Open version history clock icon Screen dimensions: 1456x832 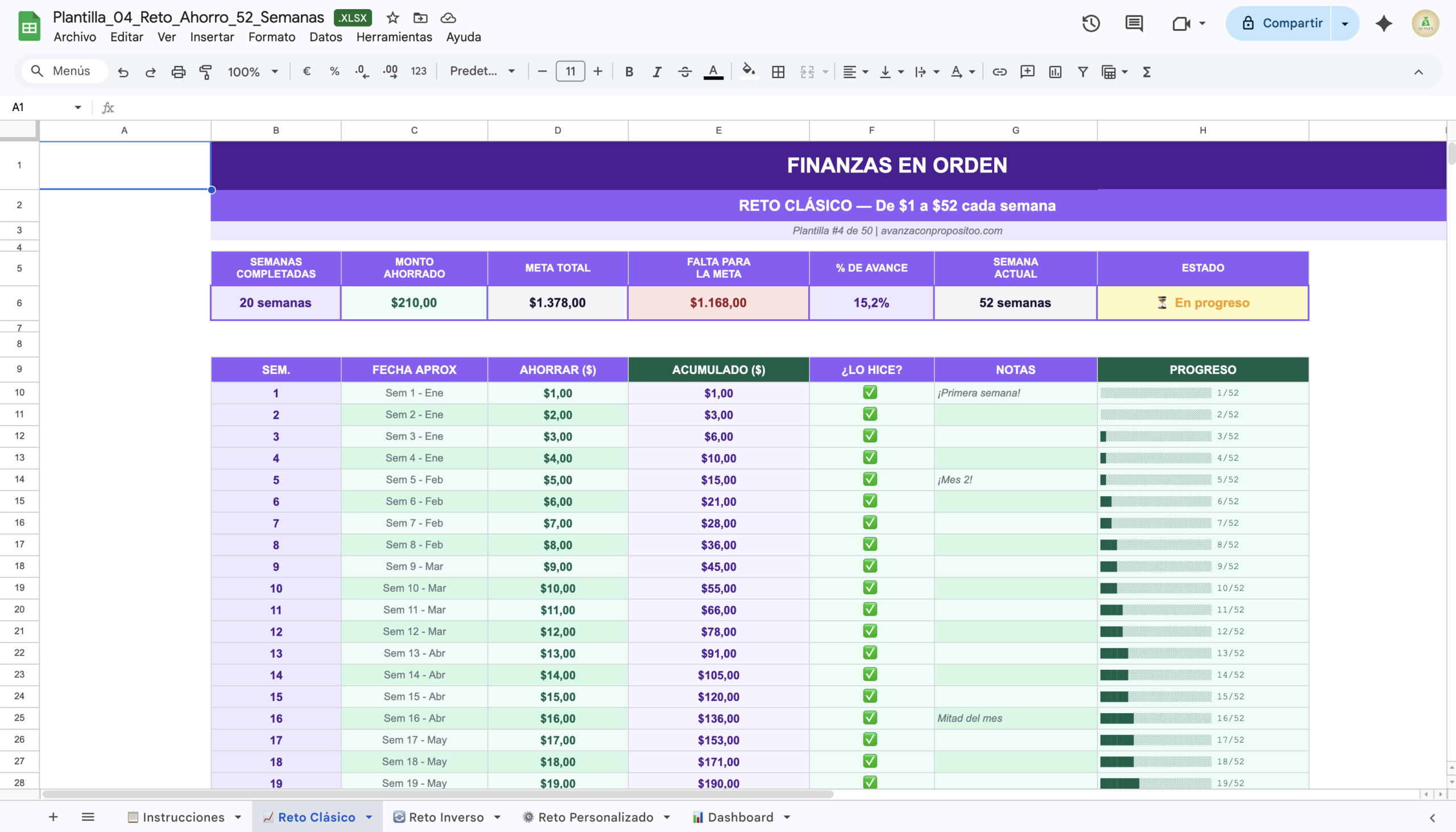1090,23
